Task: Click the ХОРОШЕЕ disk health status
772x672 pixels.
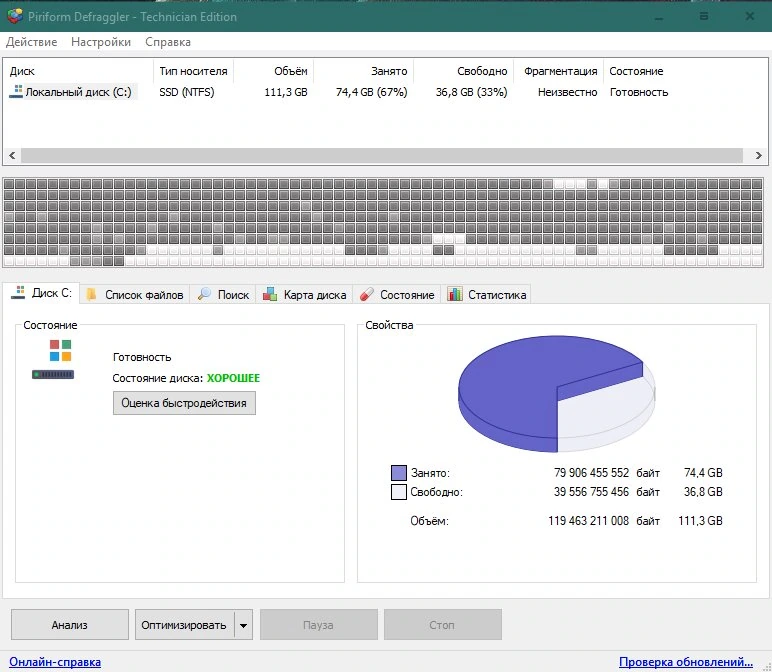Action: click(x=233, y=378)
